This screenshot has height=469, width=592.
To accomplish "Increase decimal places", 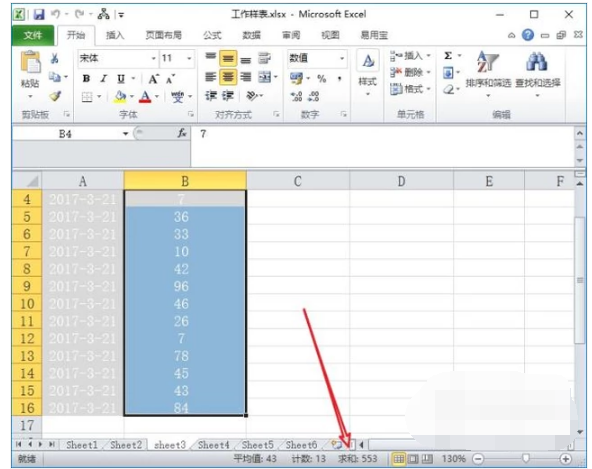I will 296,97.
